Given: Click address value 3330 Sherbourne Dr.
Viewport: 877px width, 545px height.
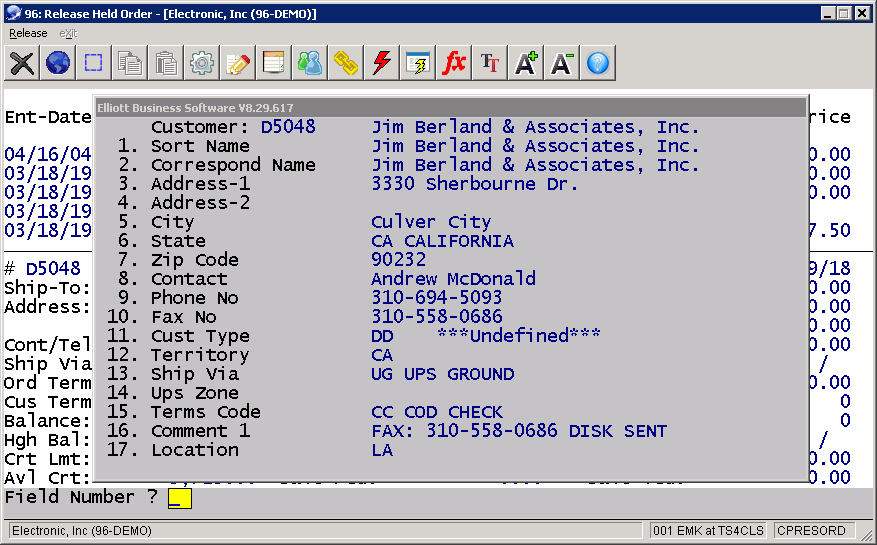Looking at the screenshot, I should pos(474,184).
